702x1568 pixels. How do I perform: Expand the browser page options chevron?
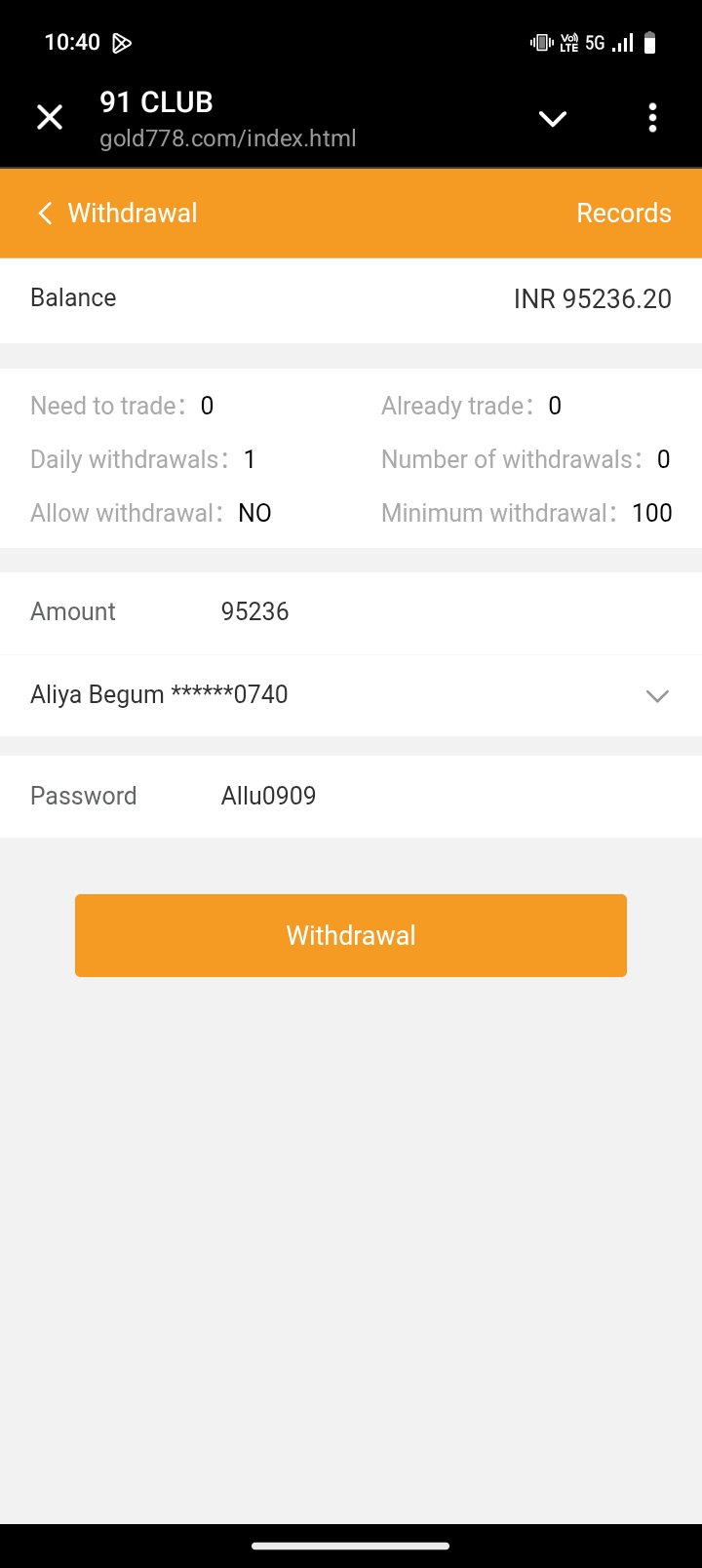click(x=553, y=119)
